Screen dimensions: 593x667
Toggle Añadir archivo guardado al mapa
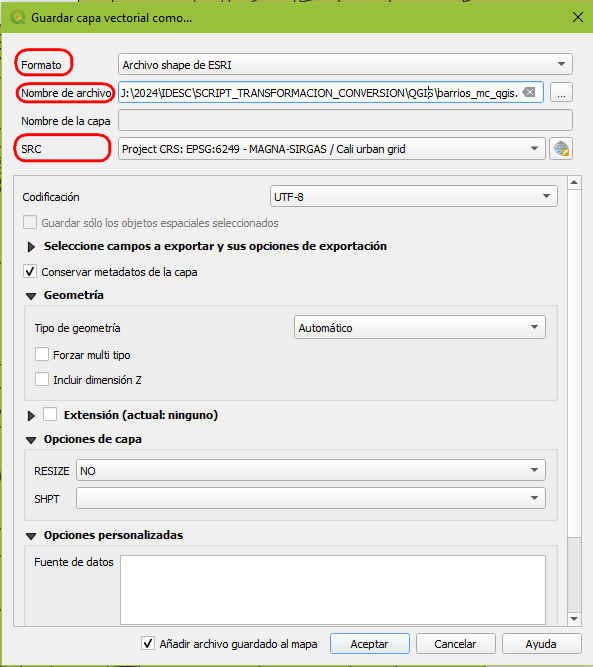click(x=148, y=643)
